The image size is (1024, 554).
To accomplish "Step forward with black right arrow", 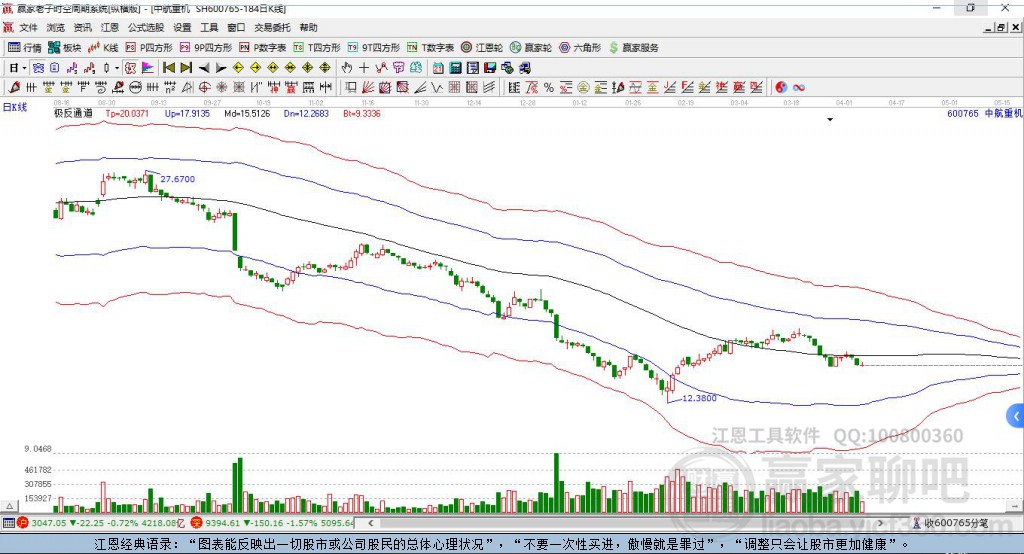I will (x=221, y=68).
